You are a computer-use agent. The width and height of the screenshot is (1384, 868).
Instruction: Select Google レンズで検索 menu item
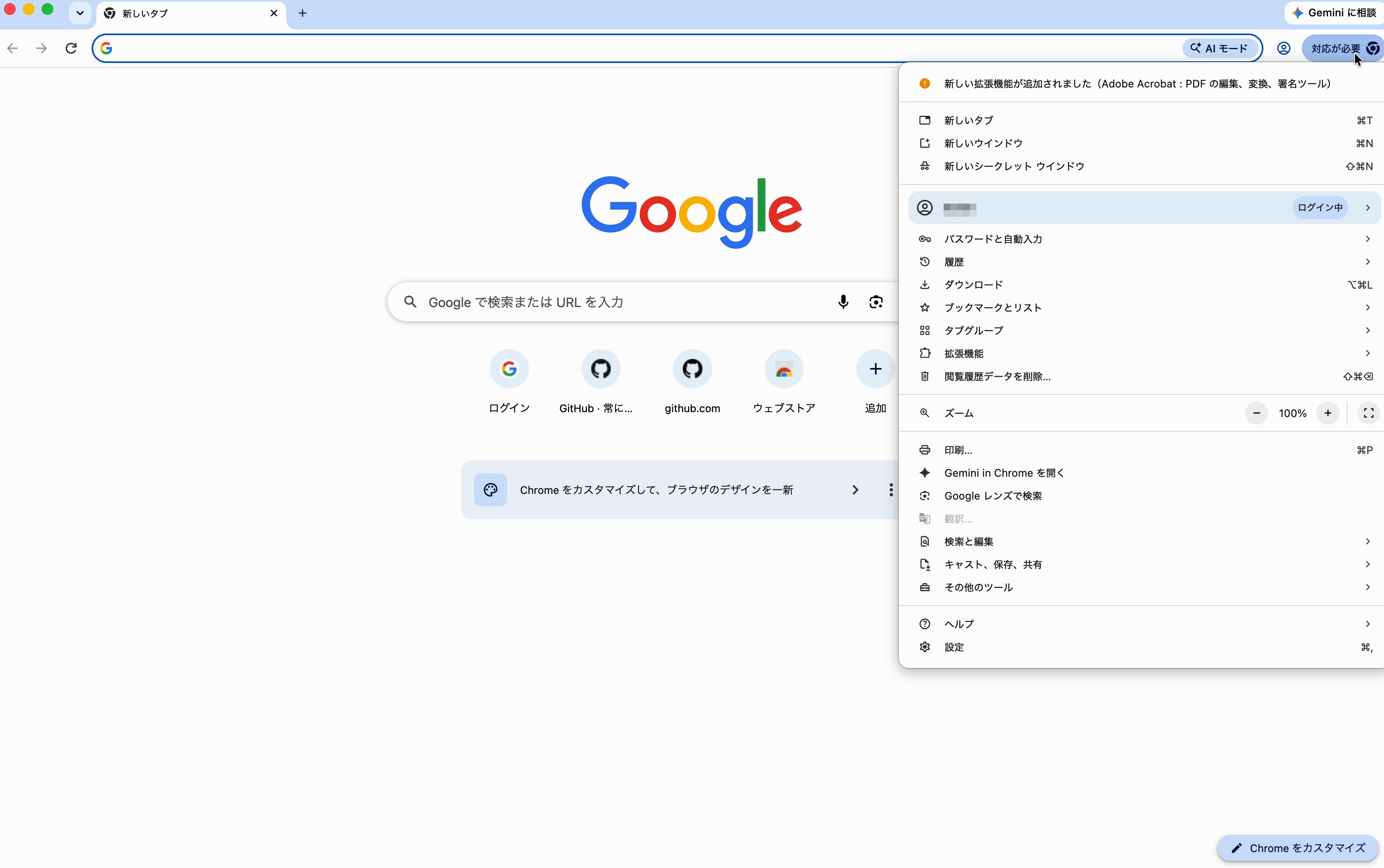(1141, 496)
